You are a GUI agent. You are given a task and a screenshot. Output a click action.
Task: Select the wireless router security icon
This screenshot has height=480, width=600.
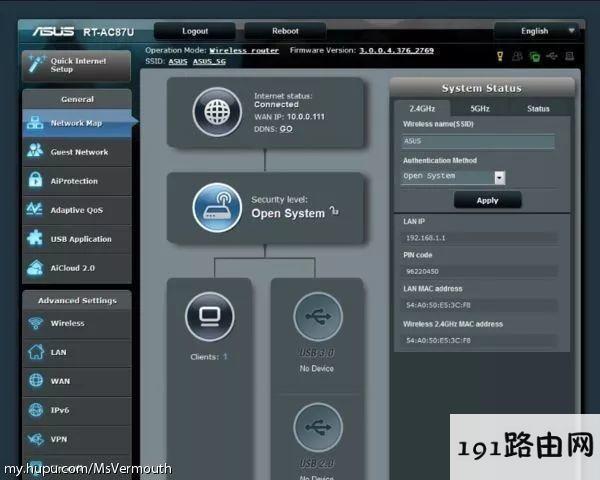tap(217, 207)
